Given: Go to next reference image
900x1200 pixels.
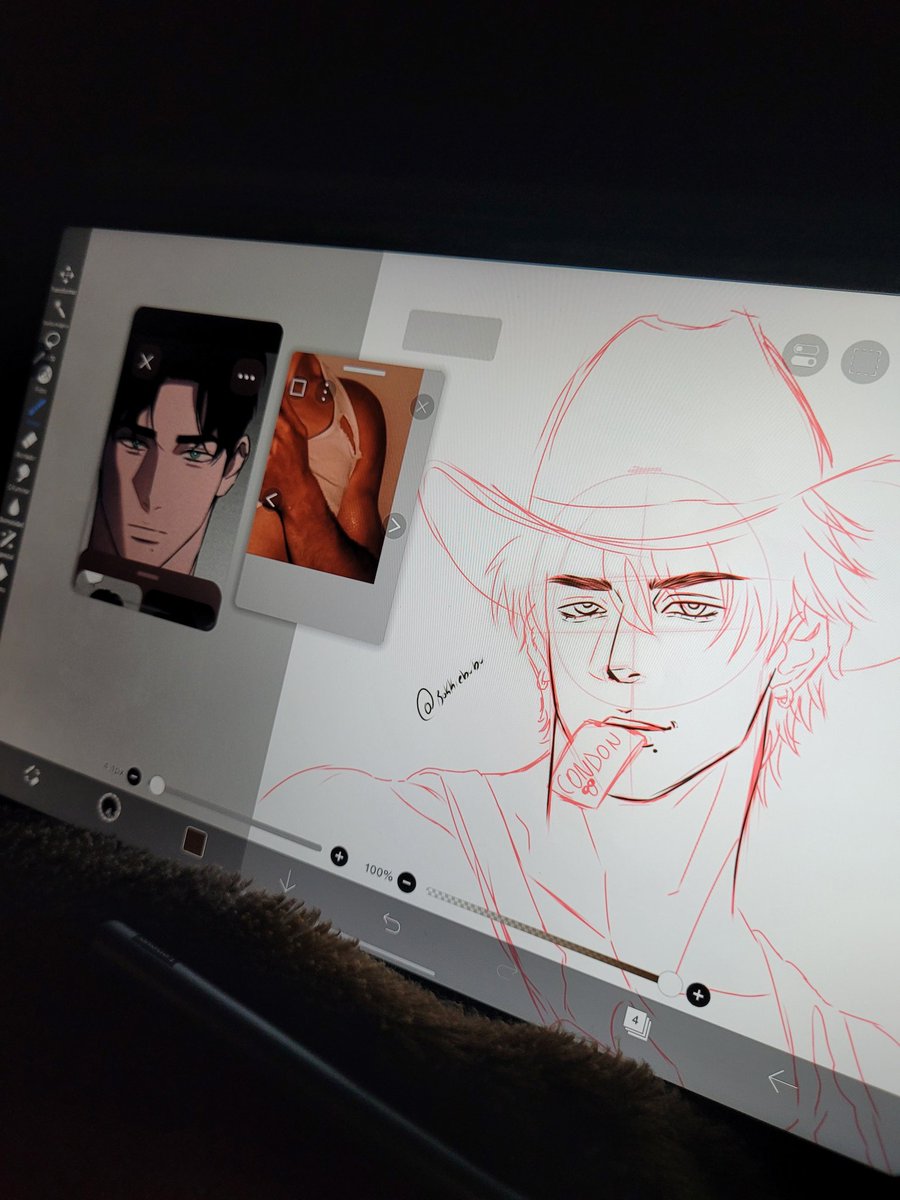Looking at the screenshot, I should tap(395, 525).
